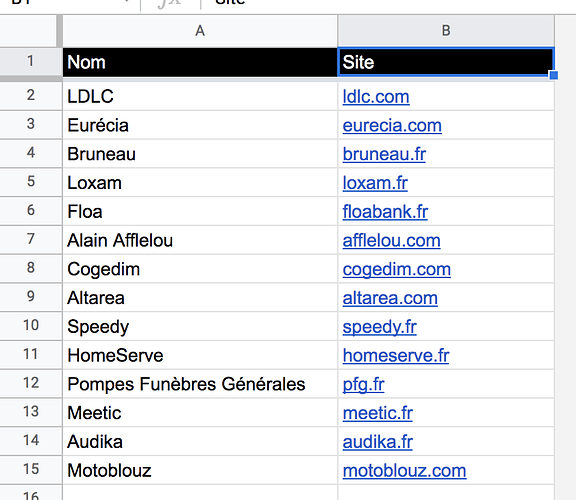Select the Pompes Funèbres Générales cell
The width and height of the screenshot is (576, 500).
coord(200,384)
